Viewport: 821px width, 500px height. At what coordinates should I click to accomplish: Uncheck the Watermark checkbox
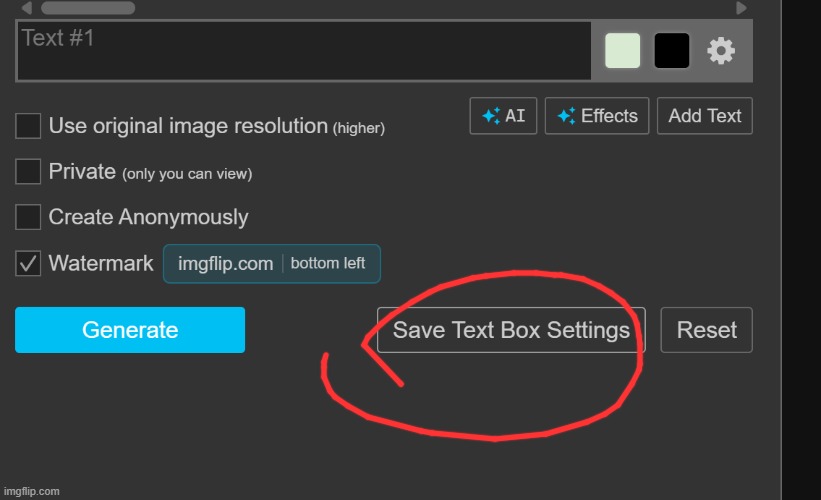pos(28,264)
